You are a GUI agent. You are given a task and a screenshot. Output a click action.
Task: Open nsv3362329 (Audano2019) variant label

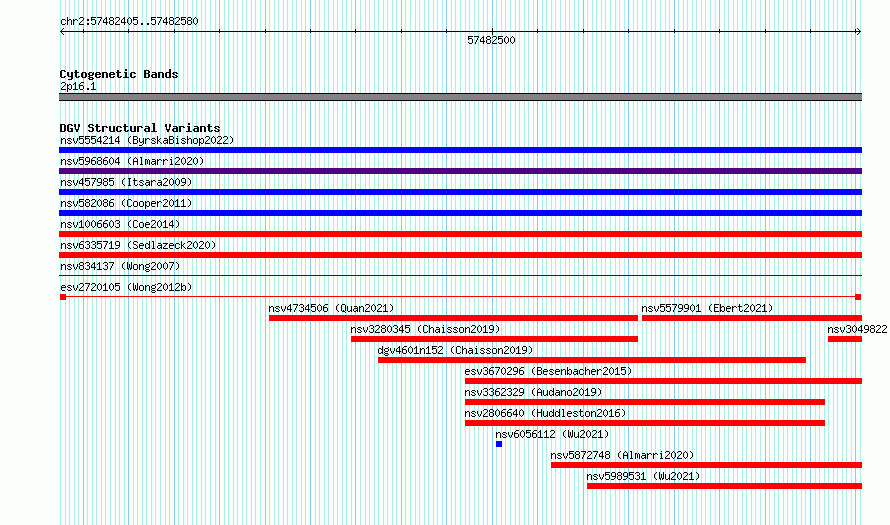tap(533, 392)
